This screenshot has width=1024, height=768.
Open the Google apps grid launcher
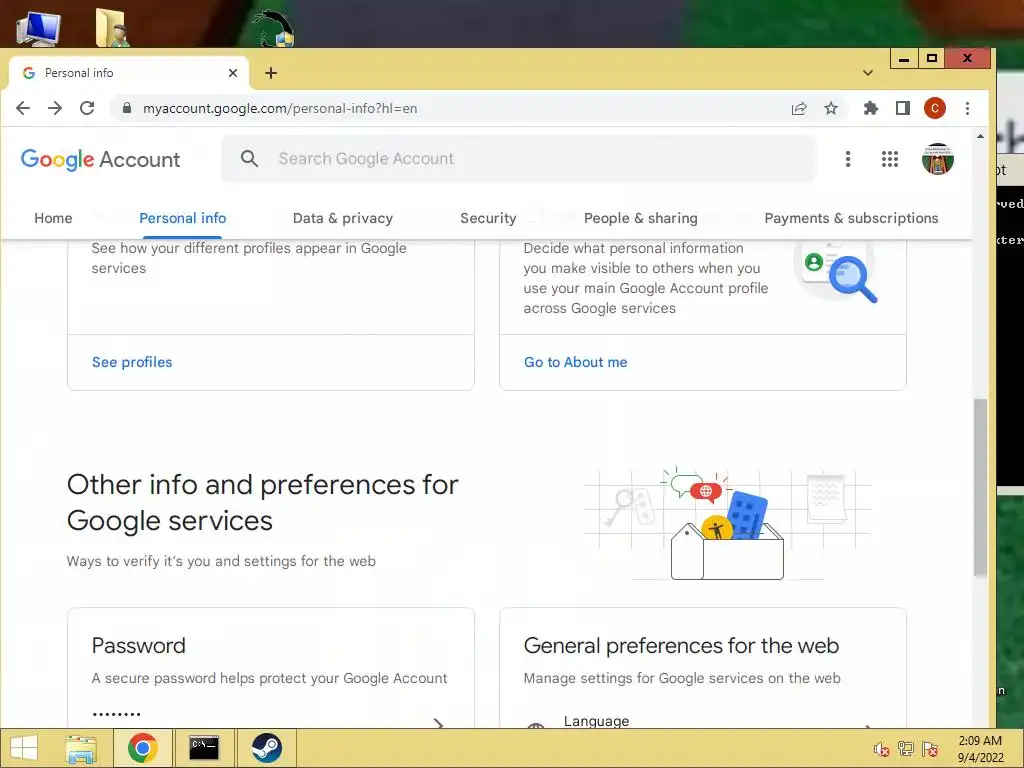pos(889,159)
